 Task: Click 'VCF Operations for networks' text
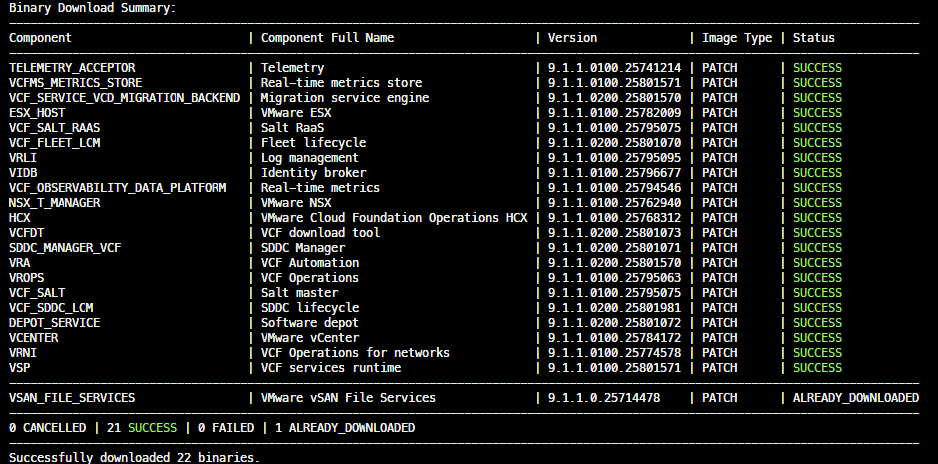(x=355, y=352)
